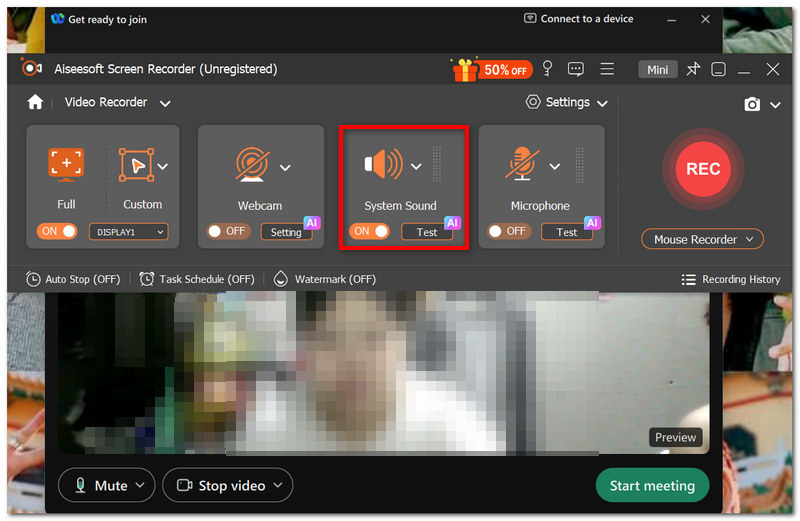800x521 pixels.
Task: Click the AI badge on Microphone Test
Action: click(x=592, y=222)
